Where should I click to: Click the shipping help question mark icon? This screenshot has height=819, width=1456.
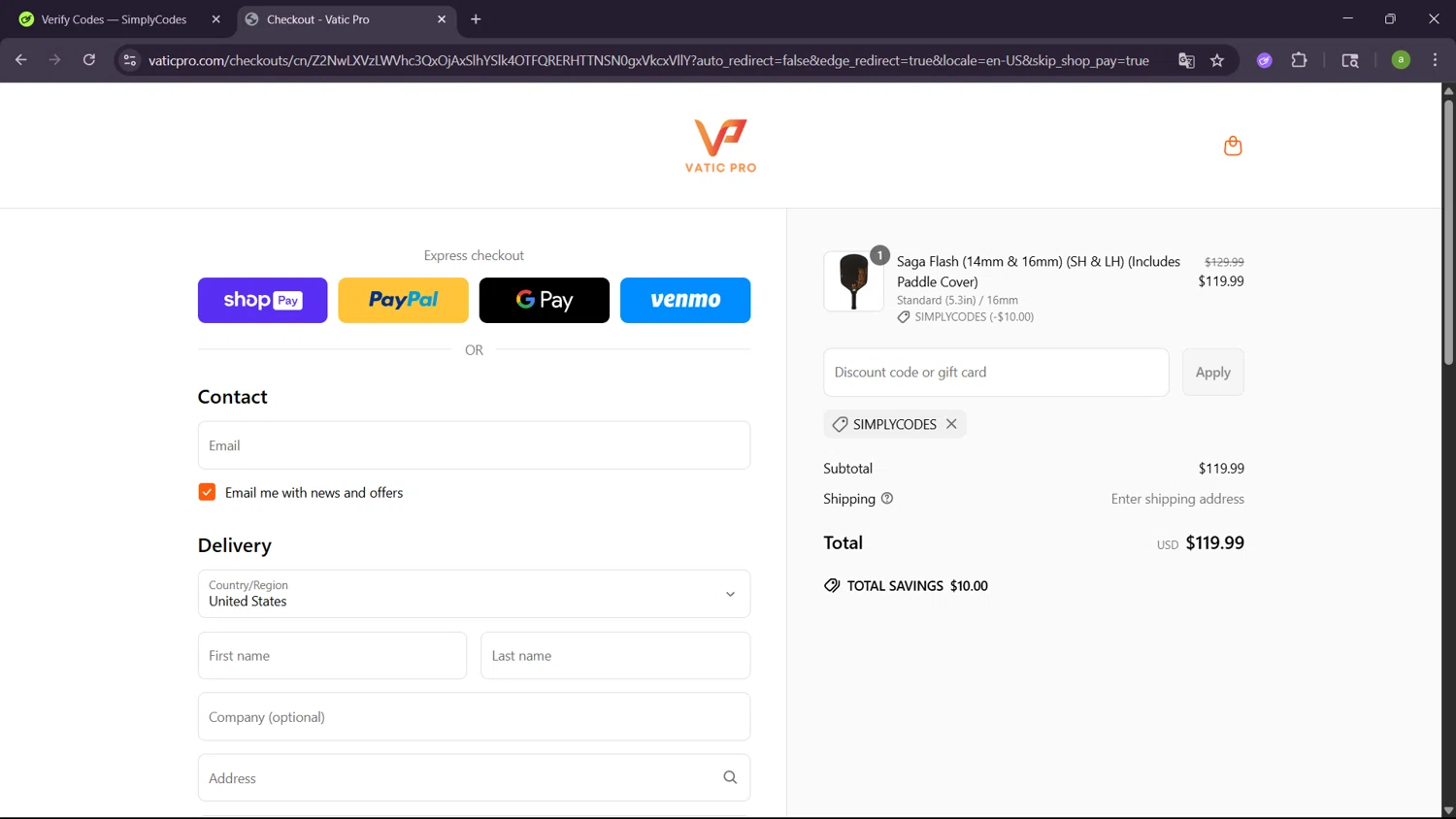click(x=886, y=499)
